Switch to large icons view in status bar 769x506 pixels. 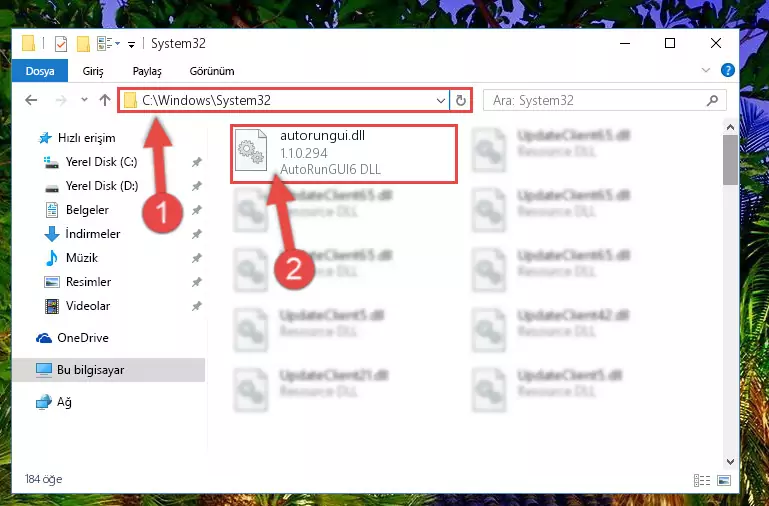tap(724, 480)
